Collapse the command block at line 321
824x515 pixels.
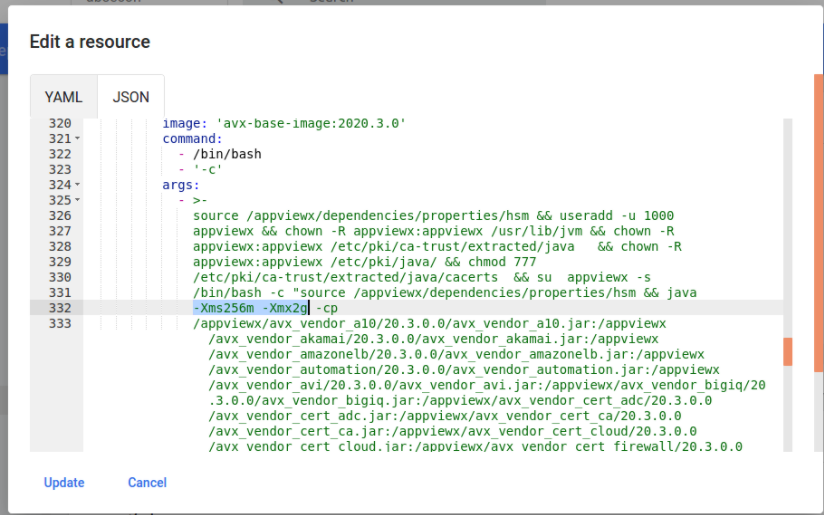pyautogui.click(x=77, y=139)
